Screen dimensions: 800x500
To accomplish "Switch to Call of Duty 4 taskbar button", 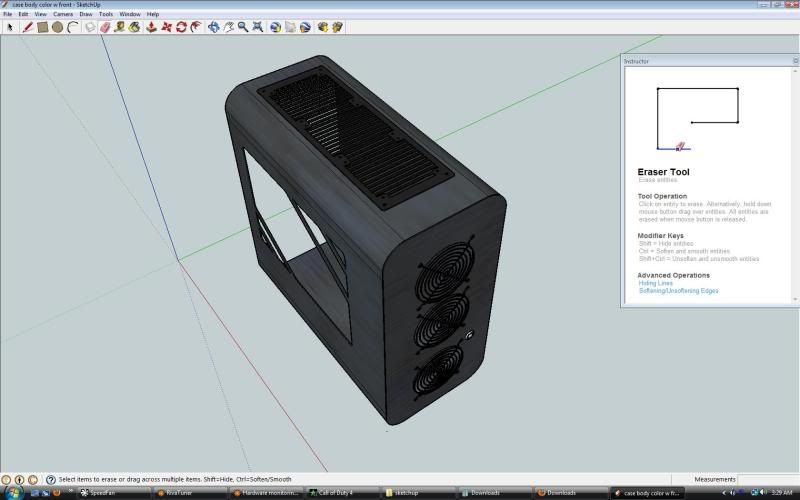I will tap(341, 493).
